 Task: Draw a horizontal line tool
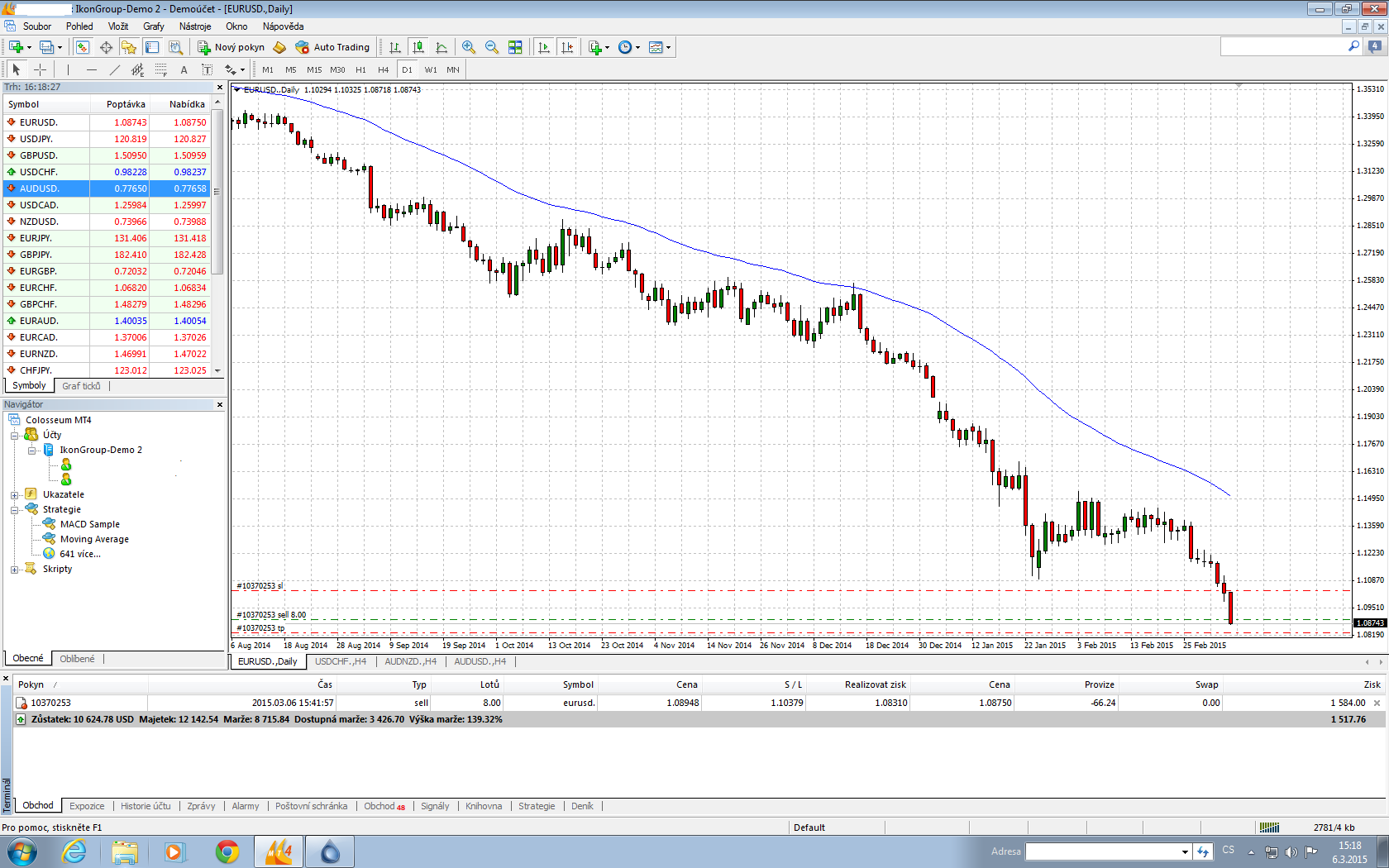92,69
